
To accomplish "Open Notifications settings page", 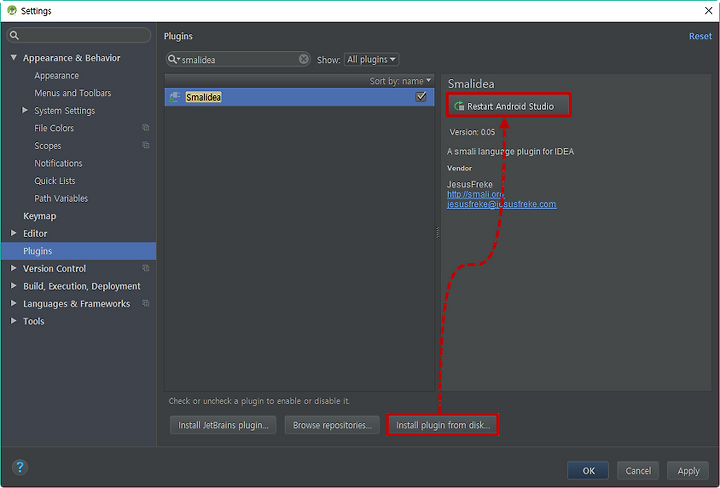I will (x=58, y=163).
